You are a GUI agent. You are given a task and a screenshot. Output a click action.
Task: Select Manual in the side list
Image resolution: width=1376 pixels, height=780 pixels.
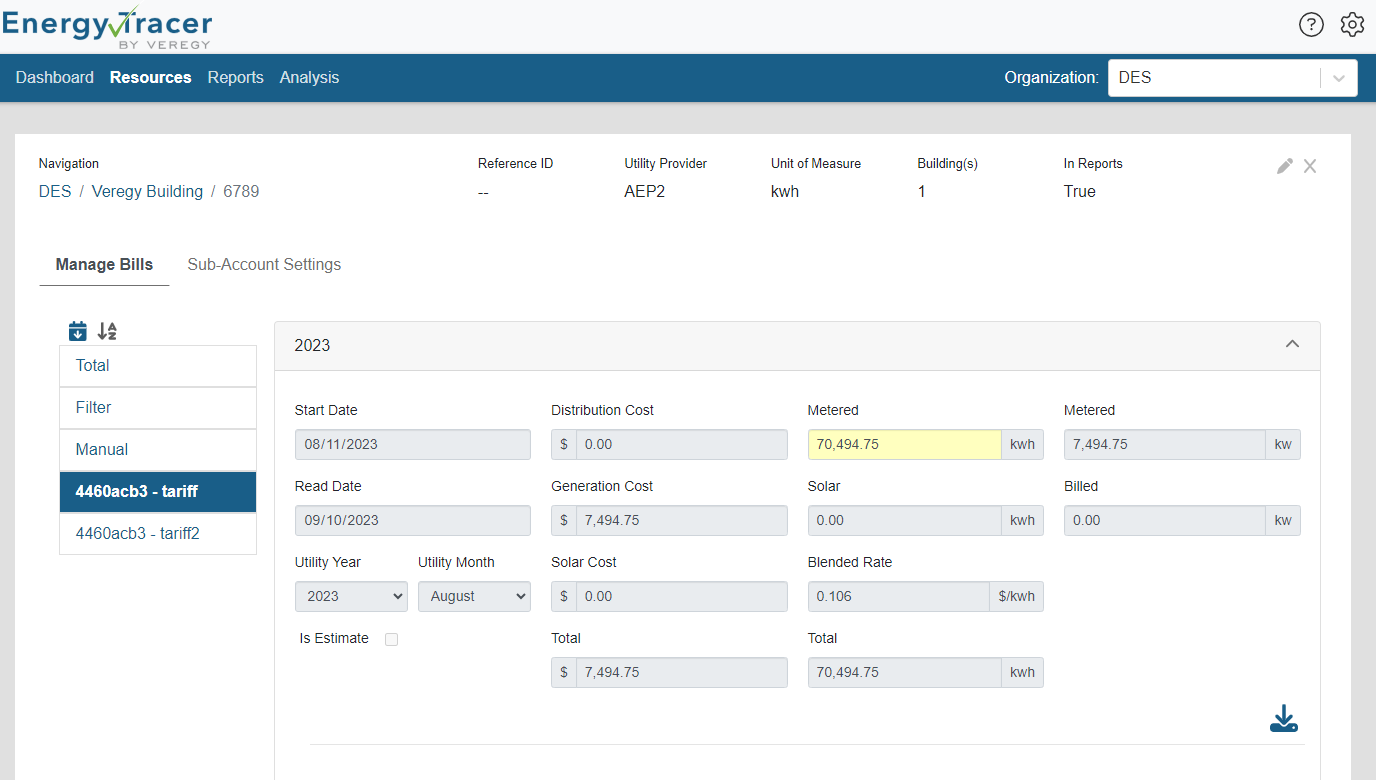[158, 450]
